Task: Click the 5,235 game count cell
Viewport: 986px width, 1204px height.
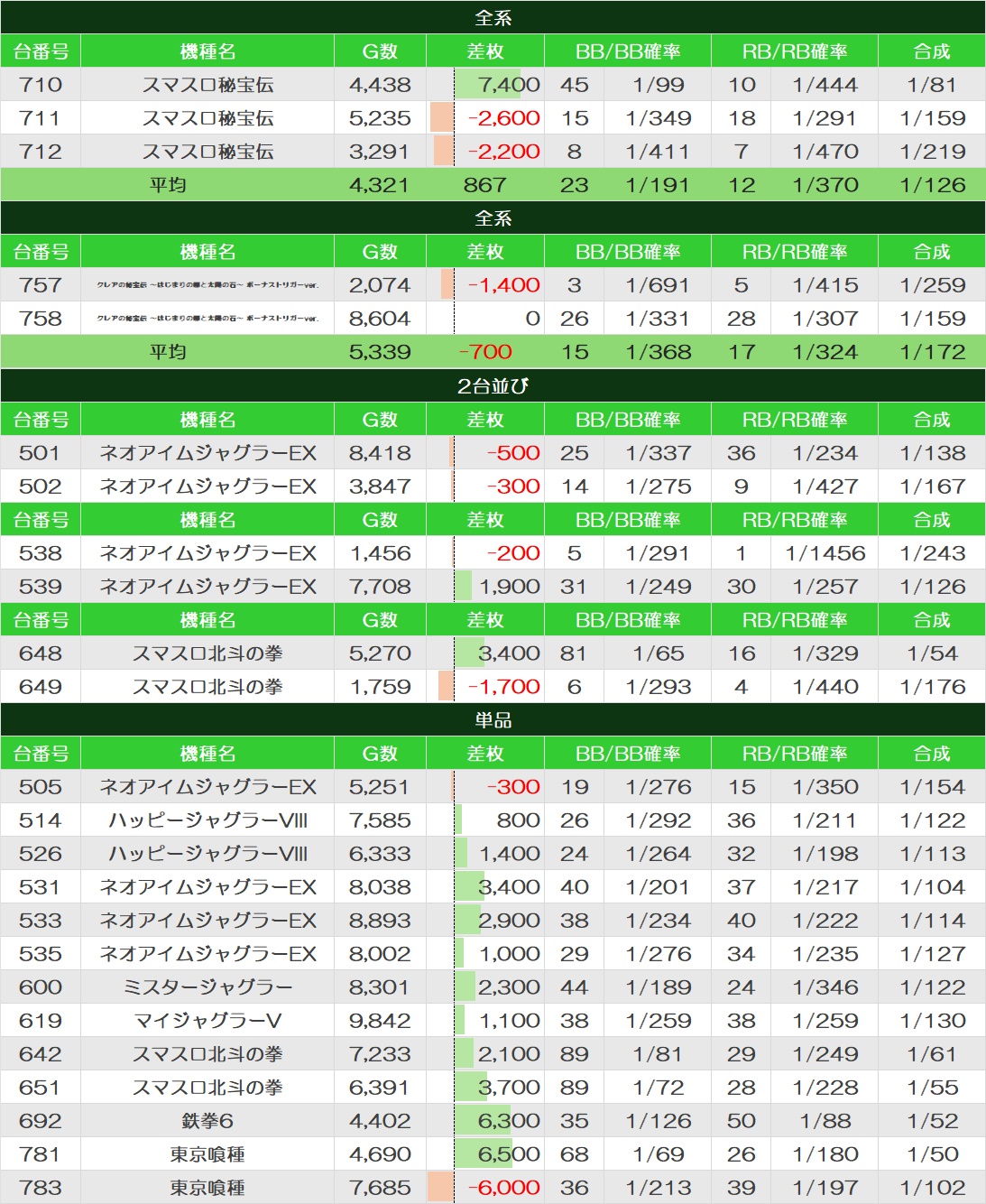Action: click(x=380, y=118)
